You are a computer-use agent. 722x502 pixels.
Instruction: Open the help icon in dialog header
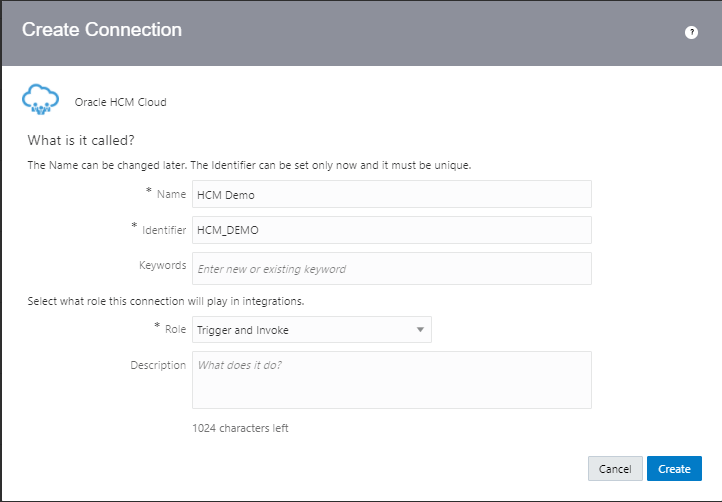pyautogui.click(x=691, y=32)
